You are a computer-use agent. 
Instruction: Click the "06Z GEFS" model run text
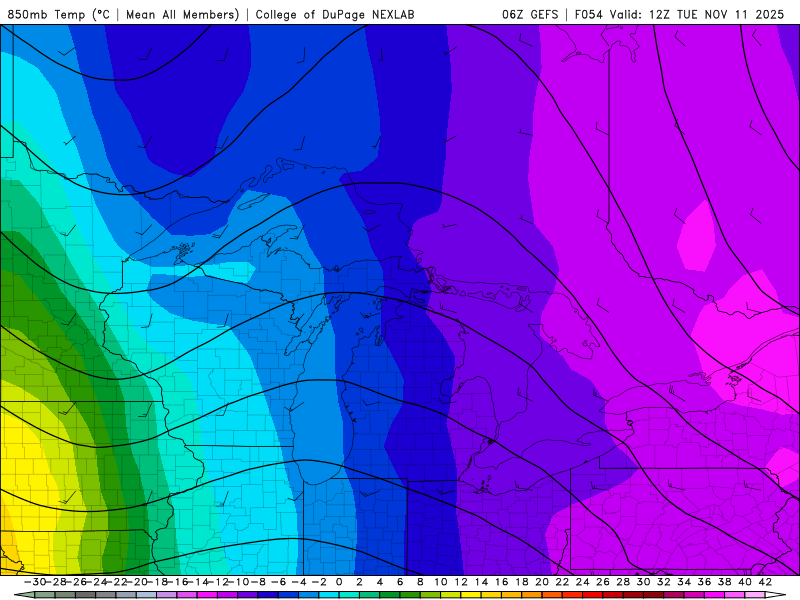tap(530, 14)
